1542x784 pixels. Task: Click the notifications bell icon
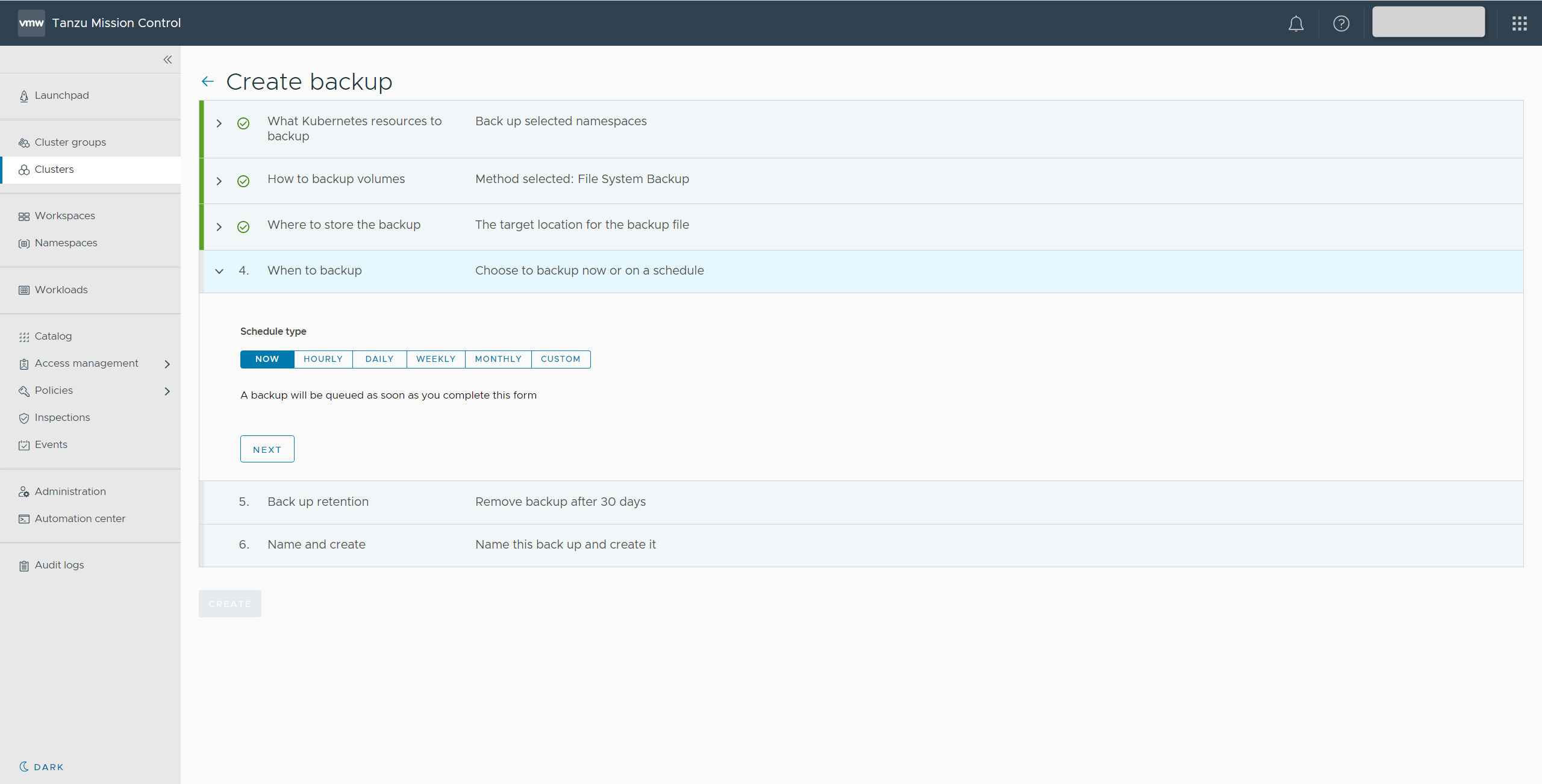click(x=1296, y=23)
